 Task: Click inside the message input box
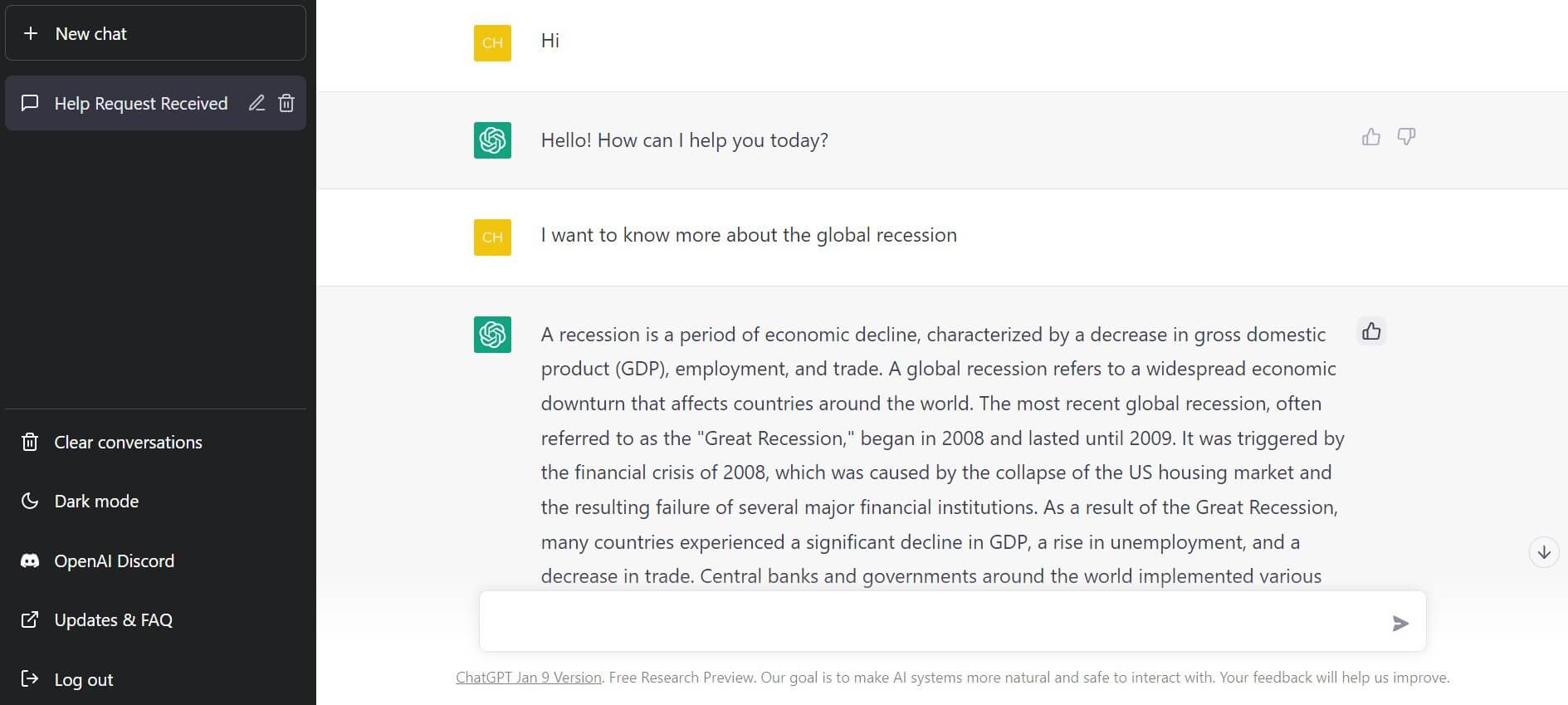[913, 621]
